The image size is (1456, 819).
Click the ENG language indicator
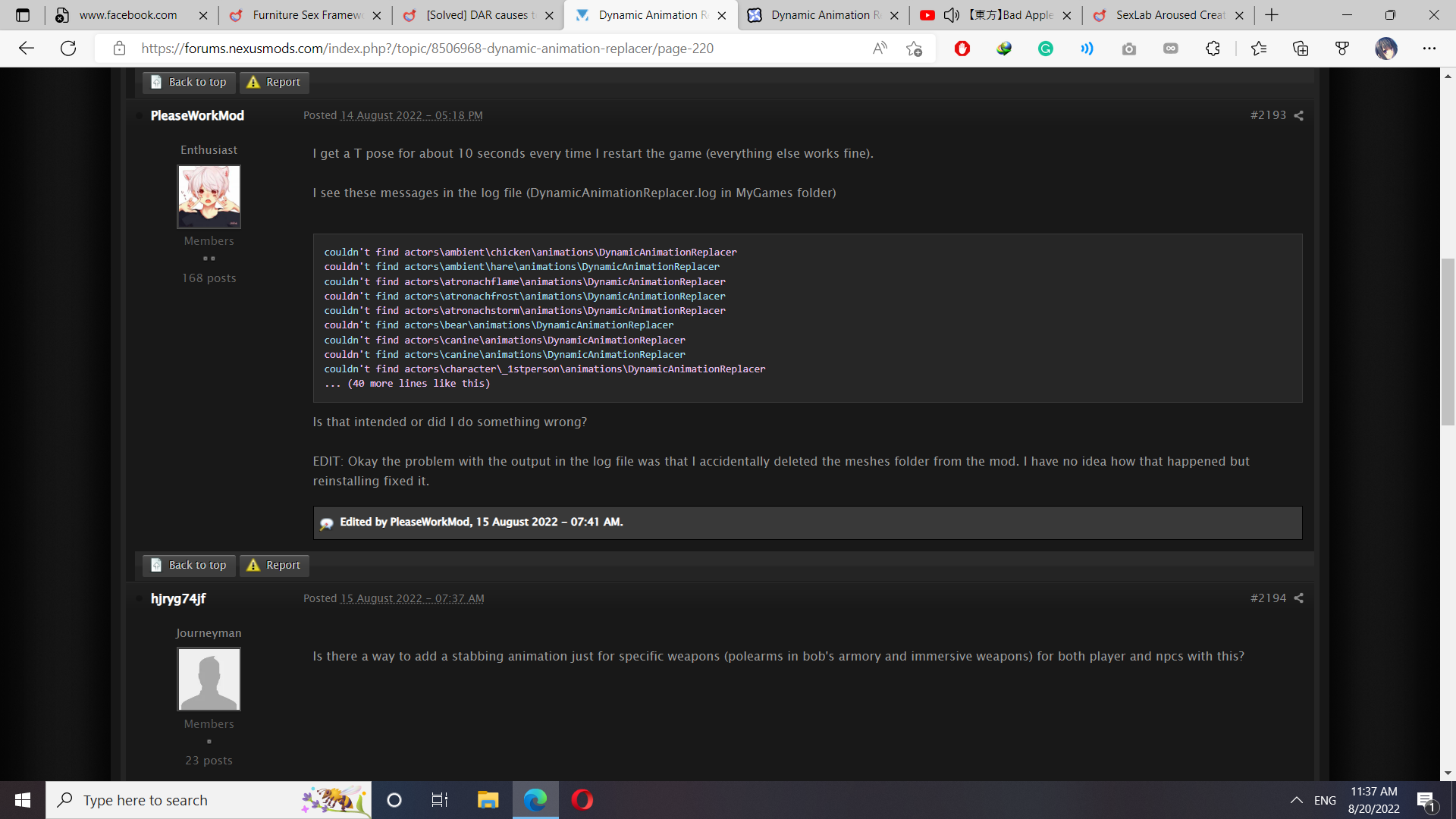click(x=1326, y=800)
